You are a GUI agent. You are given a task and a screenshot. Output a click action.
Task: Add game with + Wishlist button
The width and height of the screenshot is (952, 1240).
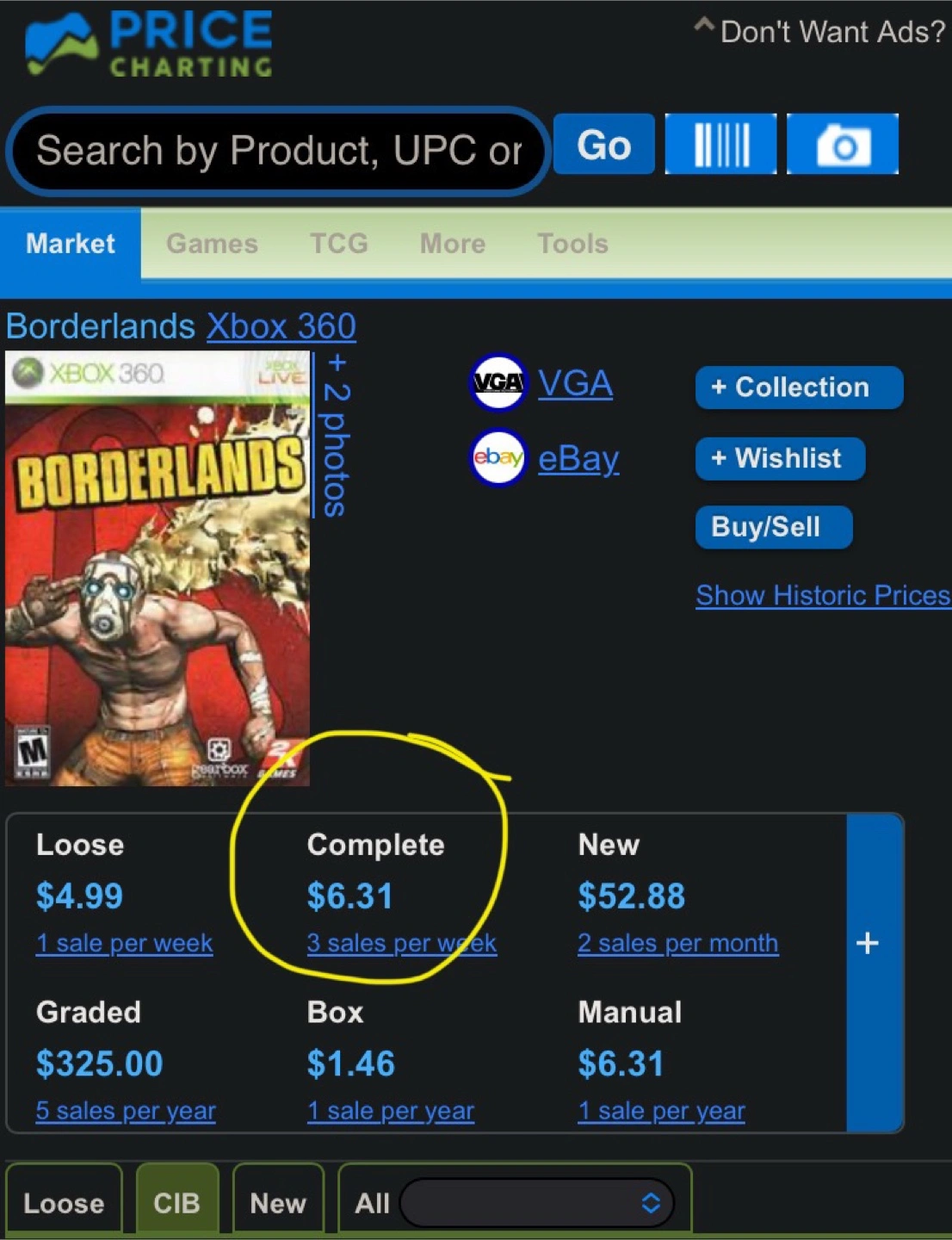[780, 458]
